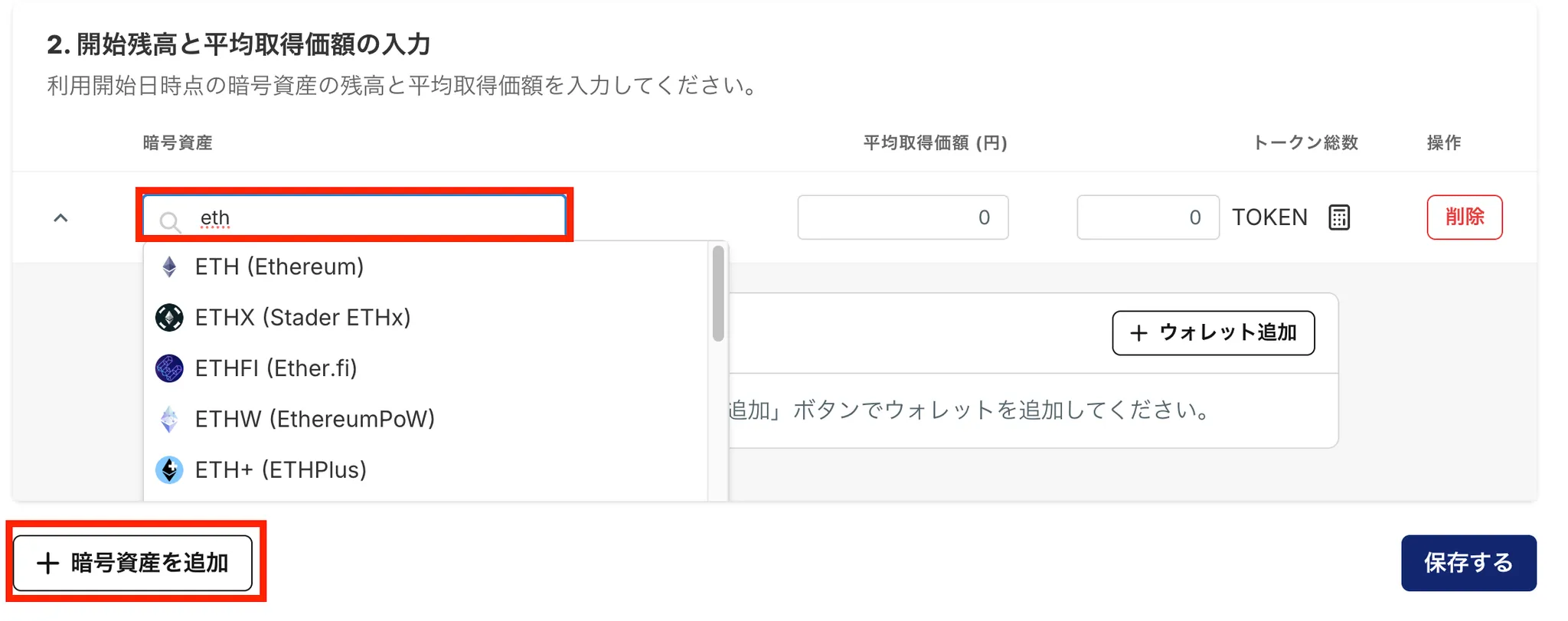1568x621 pixels.
Task: Select ETH (Ethereum) from the list
Action: [279, 266]
